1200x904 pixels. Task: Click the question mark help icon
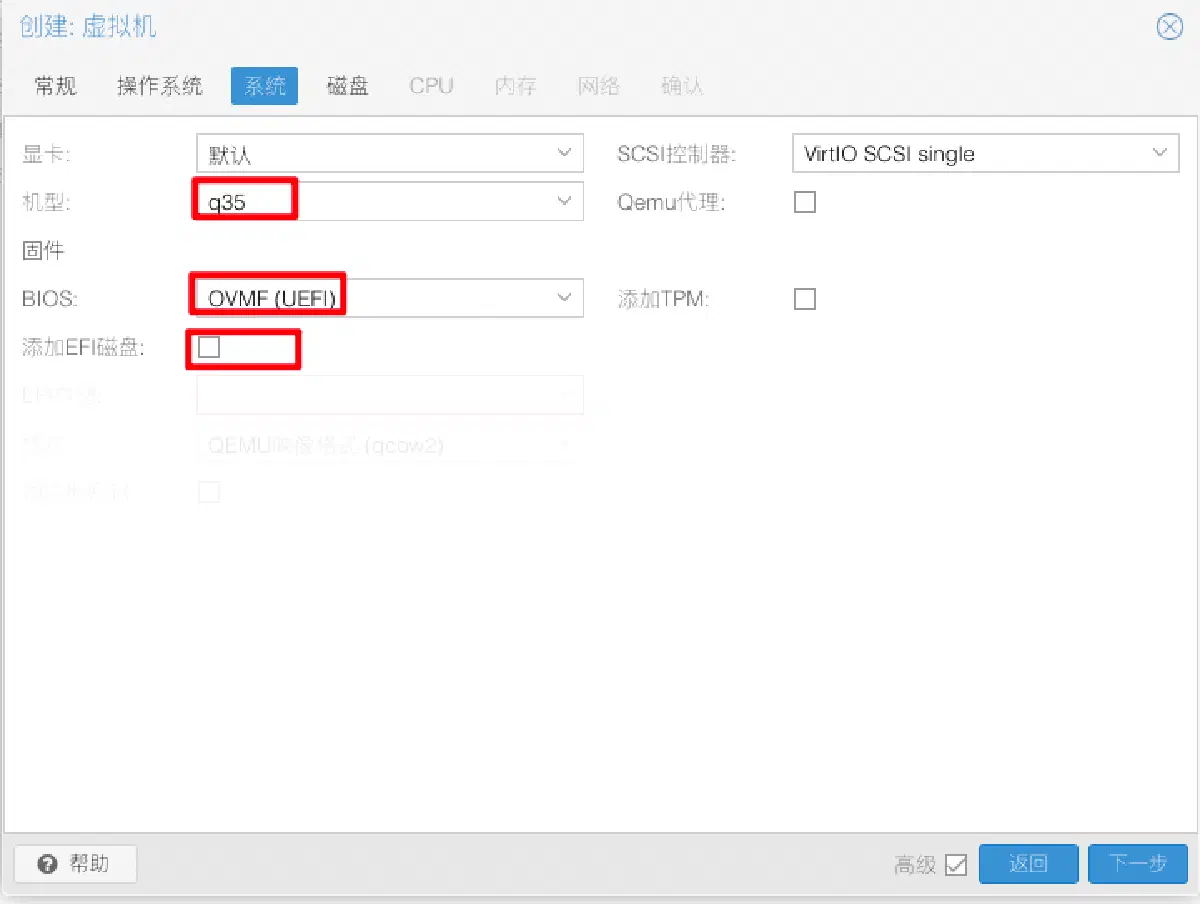(x=49, y=864)
